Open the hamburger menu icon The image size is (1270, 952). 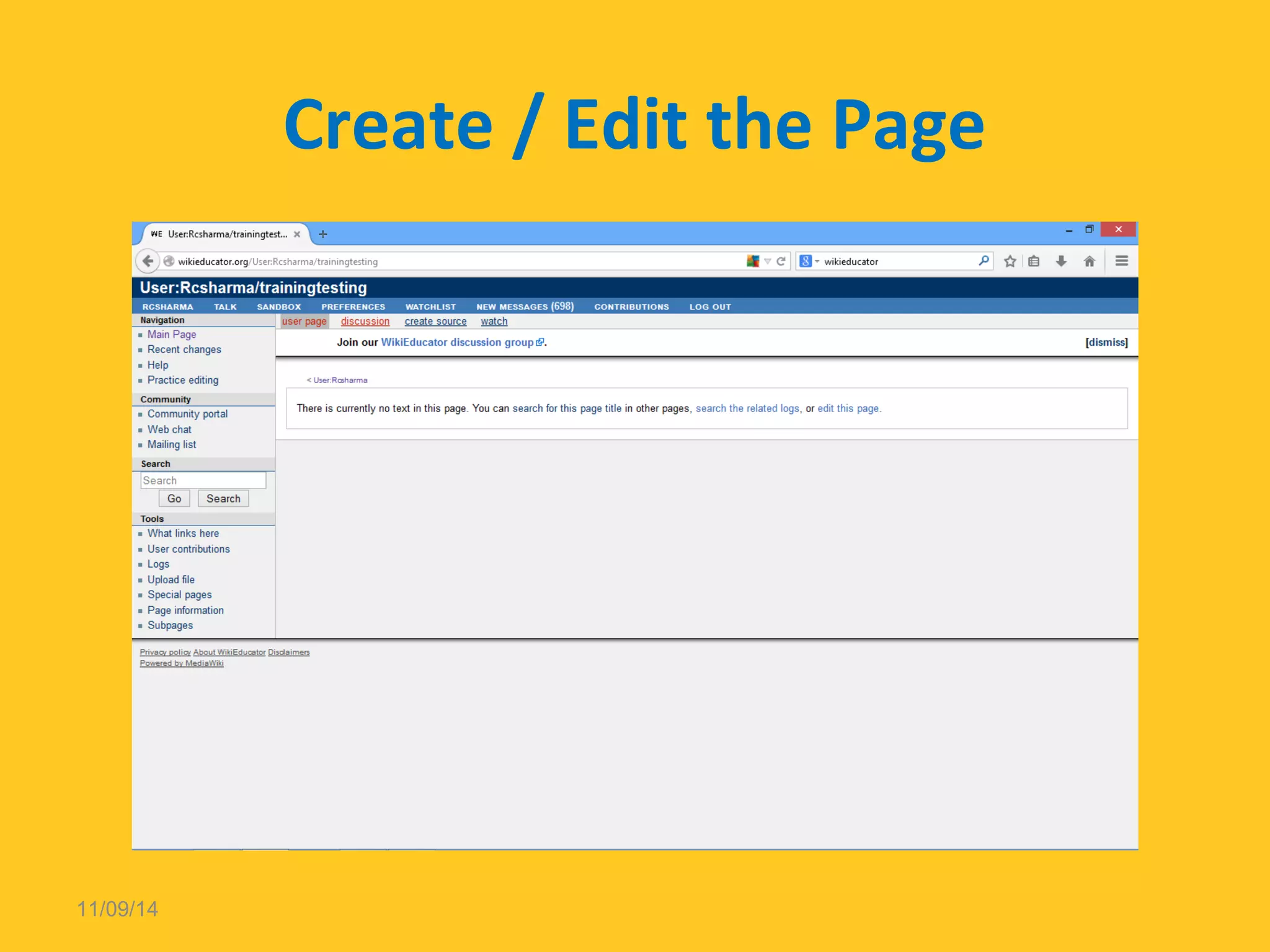click(1122, 261)
